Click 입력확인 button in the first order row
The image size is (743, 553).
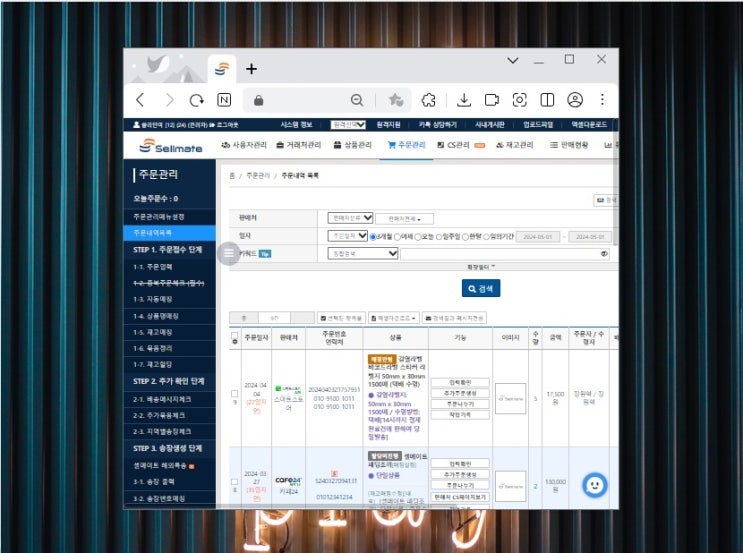pyautogui.click(x=460, y=382)
